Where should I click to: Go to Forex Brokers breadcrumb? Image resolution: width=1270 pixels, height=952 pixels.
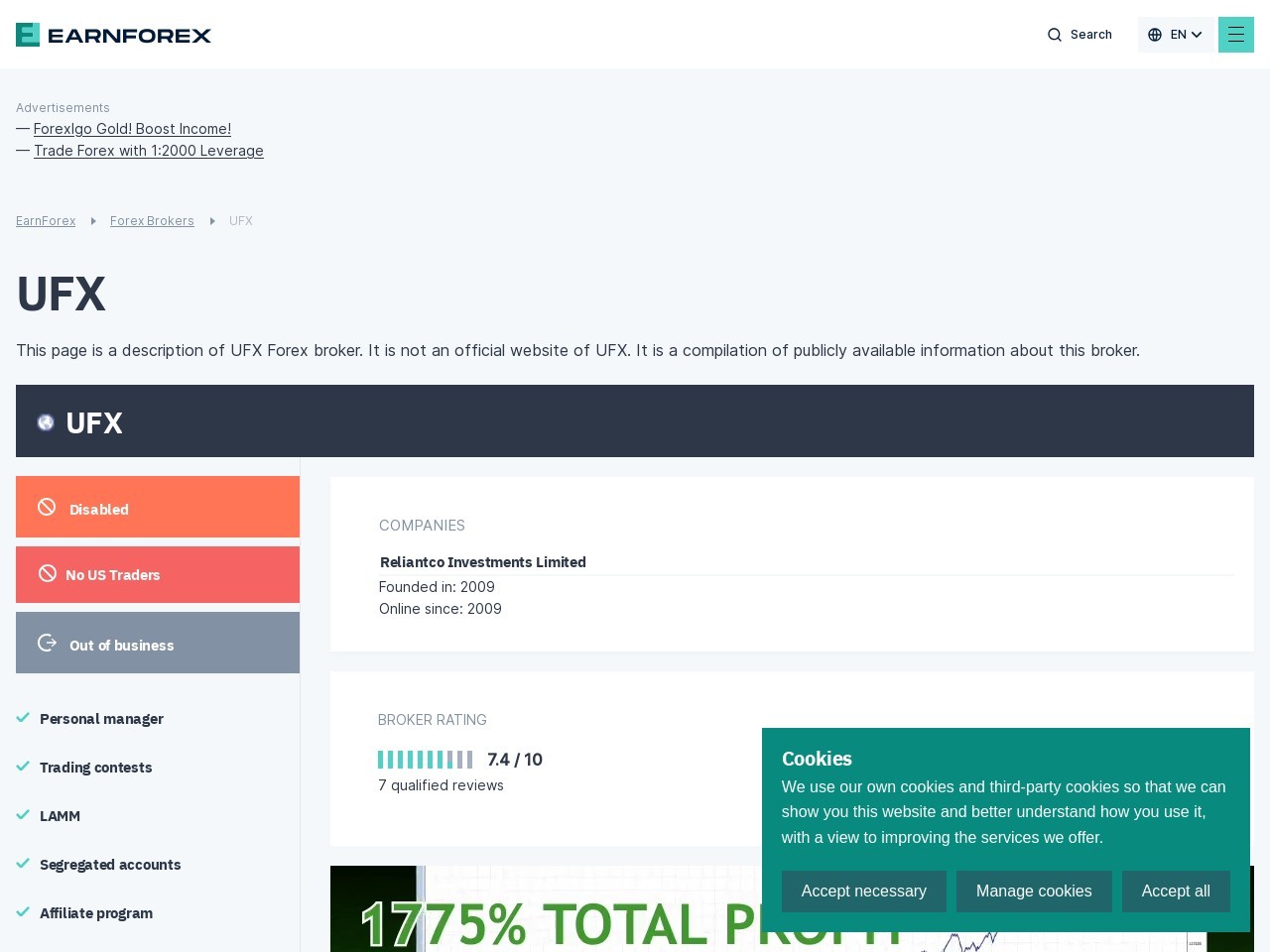[x=152, y=221]
